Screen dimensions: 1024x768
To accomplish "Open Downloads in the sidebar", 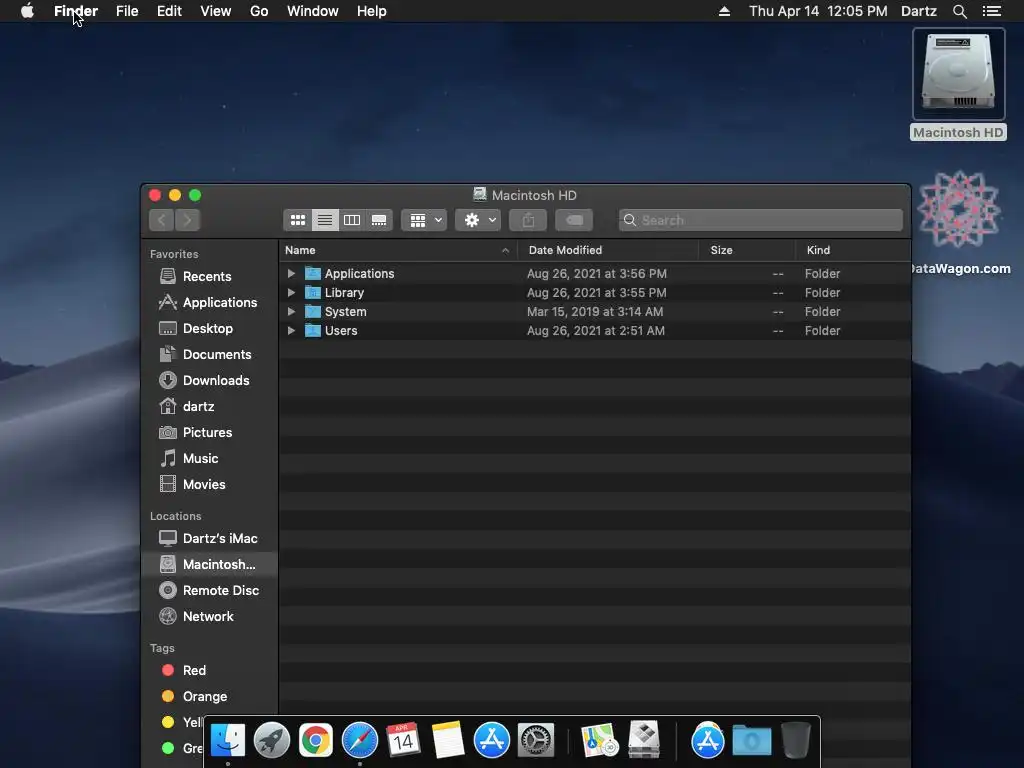I will pyautogui.click(x=210, y=380).
